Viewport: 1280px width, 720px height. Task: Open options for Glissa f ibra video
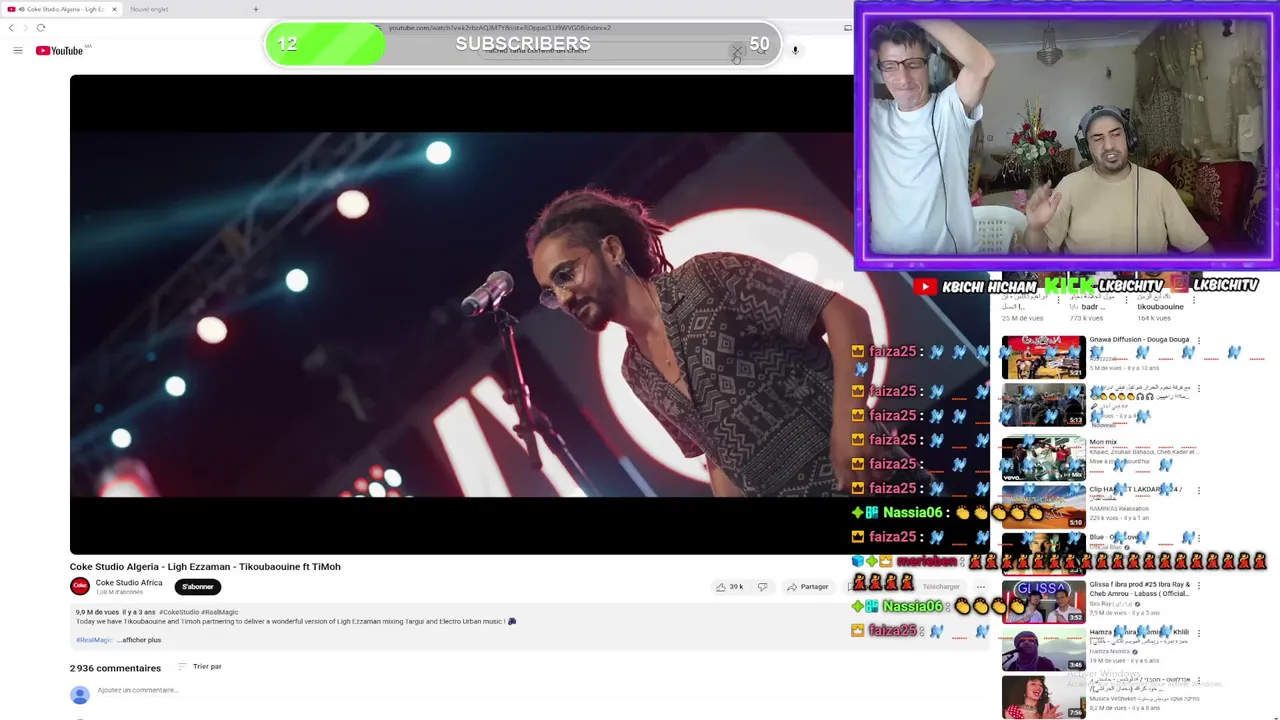[x=1199, y=586]
